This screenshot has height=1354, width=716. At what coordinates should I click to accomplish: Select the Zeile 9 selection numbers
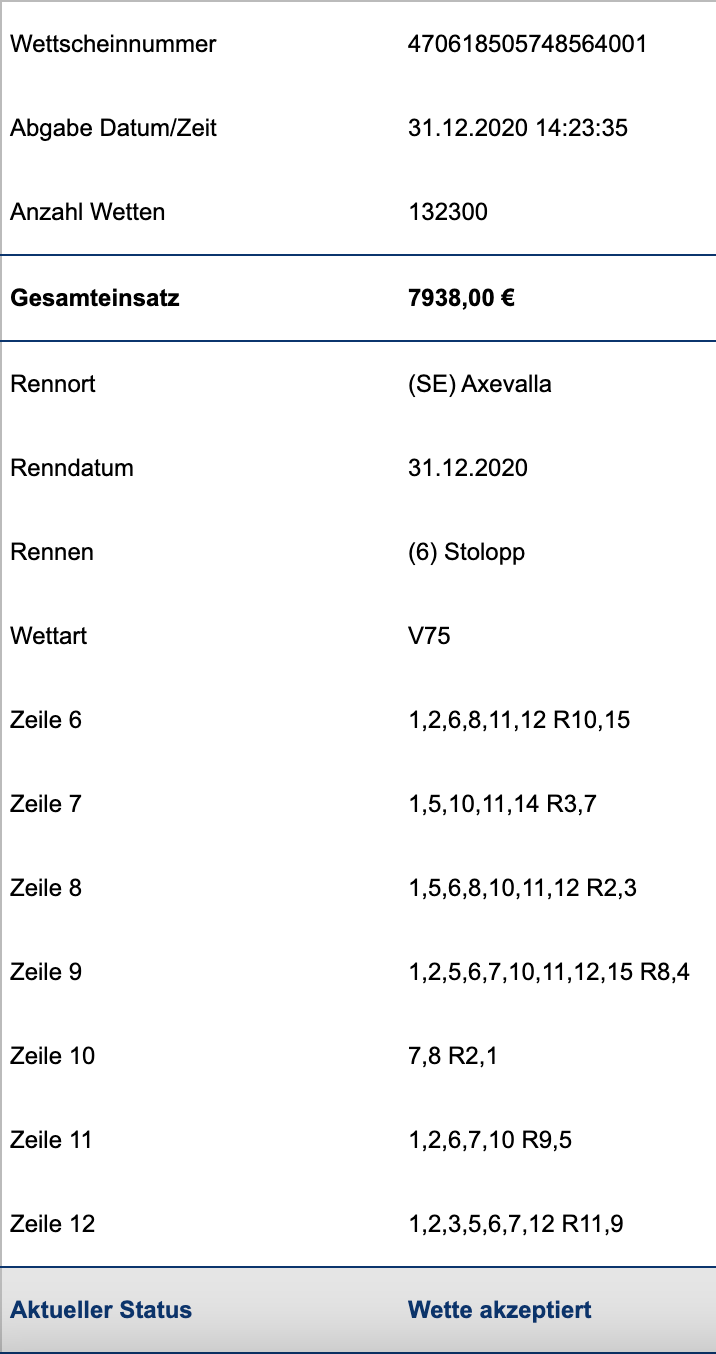pos(550,972)
